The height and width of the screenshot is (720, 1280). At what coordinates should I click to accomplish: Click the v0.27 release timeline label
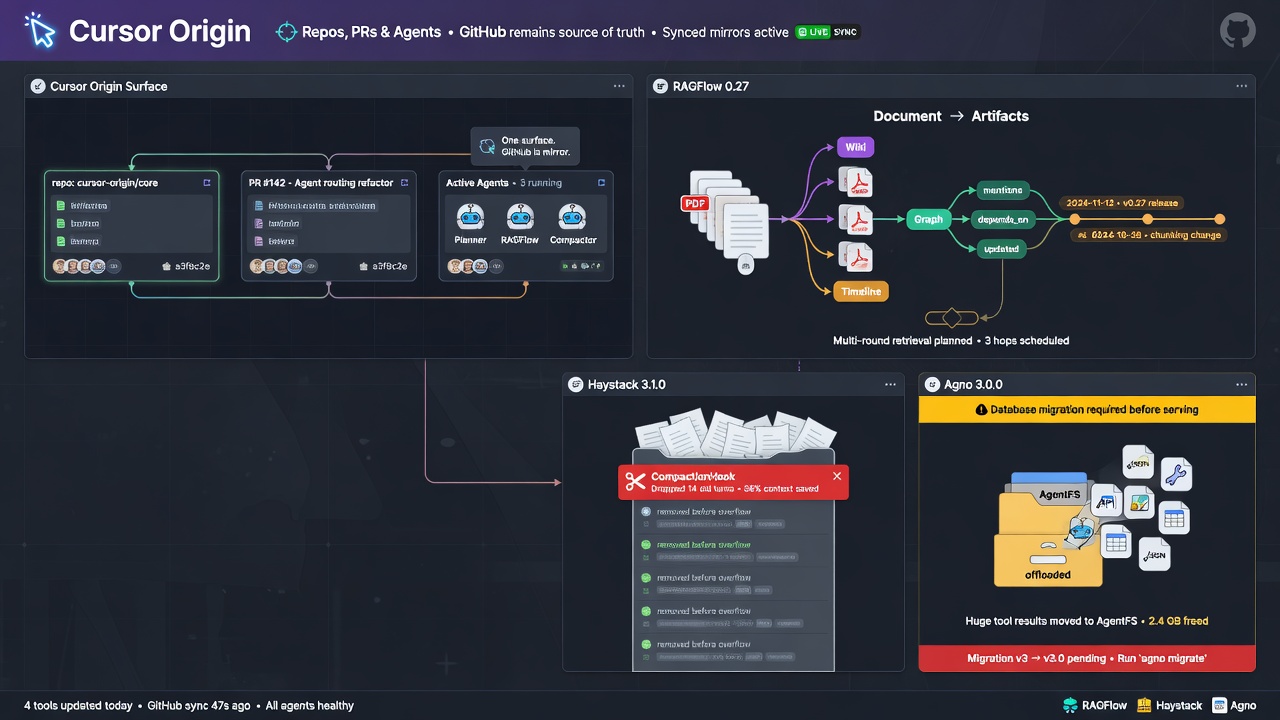pyautogui.click(x=1124, y=203)
